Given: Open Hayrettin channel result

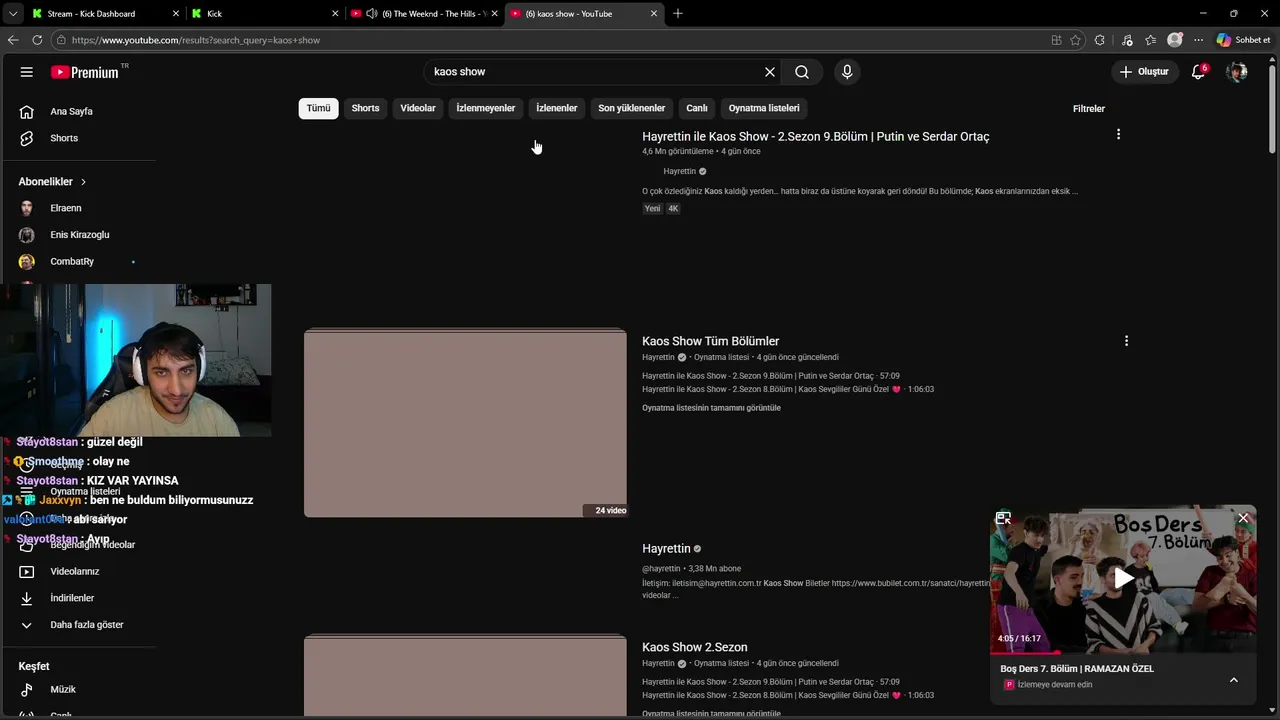Looking at the screenshot, I should (666, 549).
